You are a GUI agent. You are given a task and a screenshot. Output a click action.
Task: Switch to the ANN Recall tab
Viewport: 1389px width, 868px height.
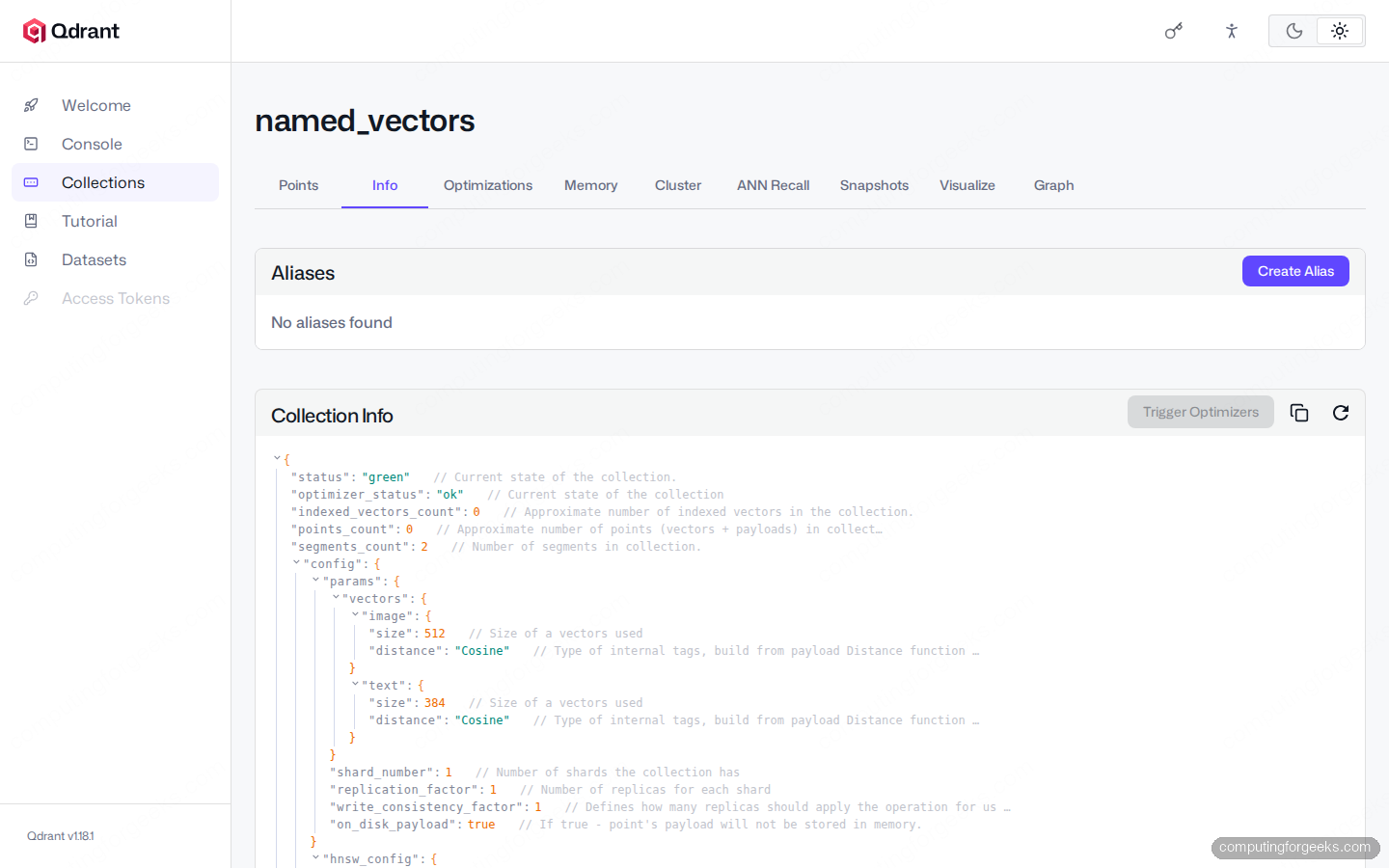pos(774,185)
